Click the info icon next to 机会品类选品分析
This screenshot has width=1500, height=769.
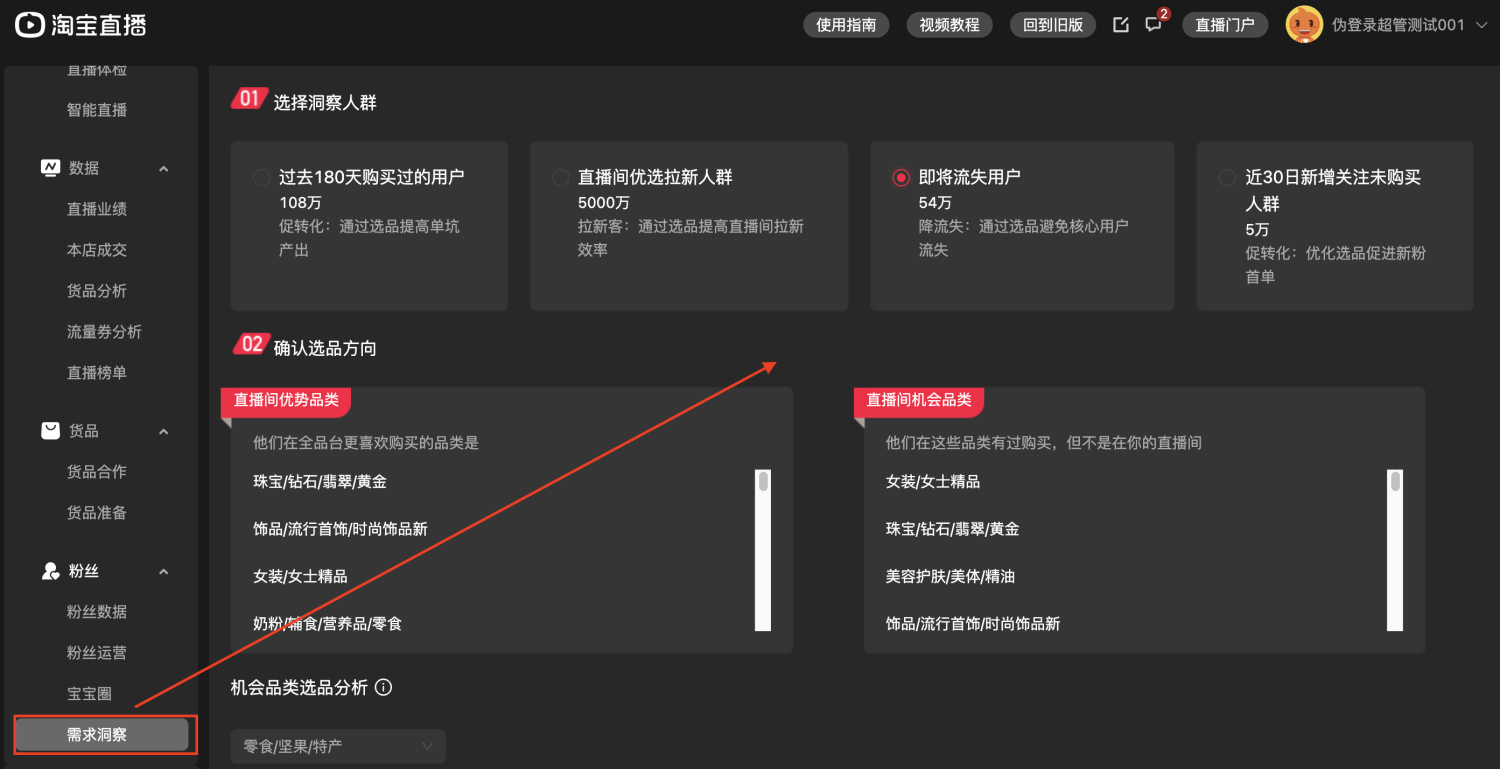382,687
